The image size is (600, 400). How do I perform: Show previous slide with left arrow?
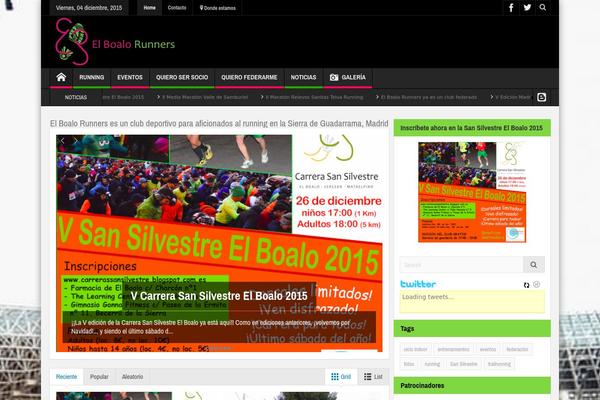pyautogui.click(x=62, y=141)
